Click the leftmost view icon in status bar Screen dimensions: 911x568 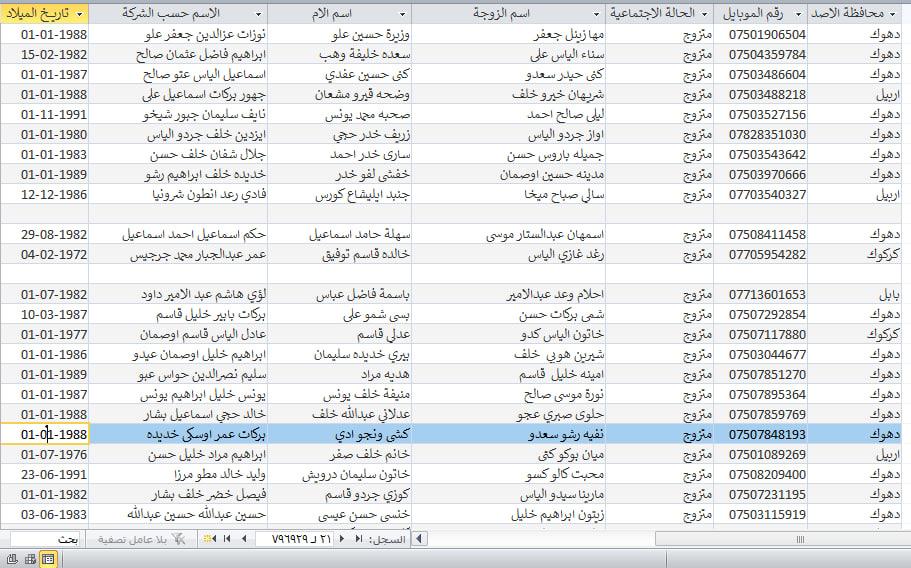click(x=13, y=559)
